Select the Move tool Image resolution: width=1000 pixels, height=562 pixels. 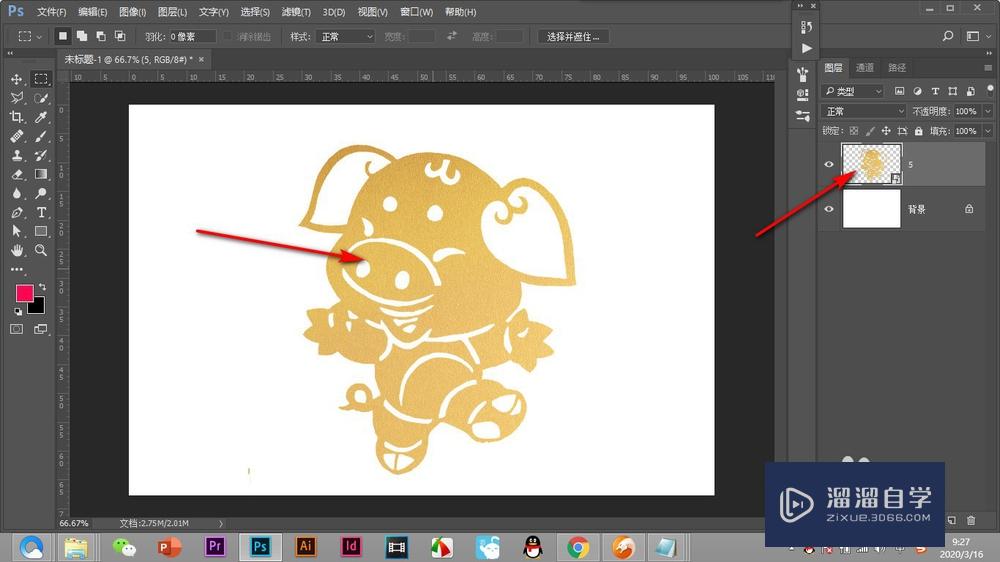click(x=17, y=79)
